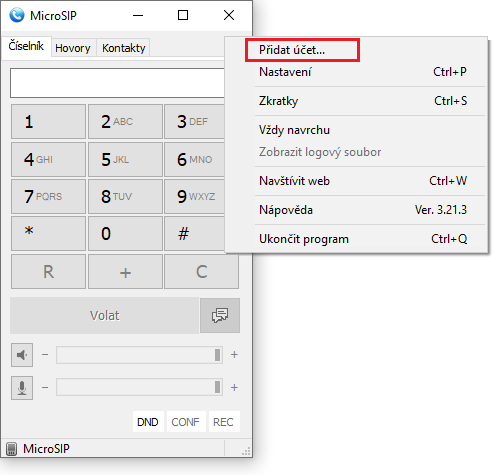Toggle REC call recording
The width and height of the screenshot is (493, 475).
pos(223,422)
